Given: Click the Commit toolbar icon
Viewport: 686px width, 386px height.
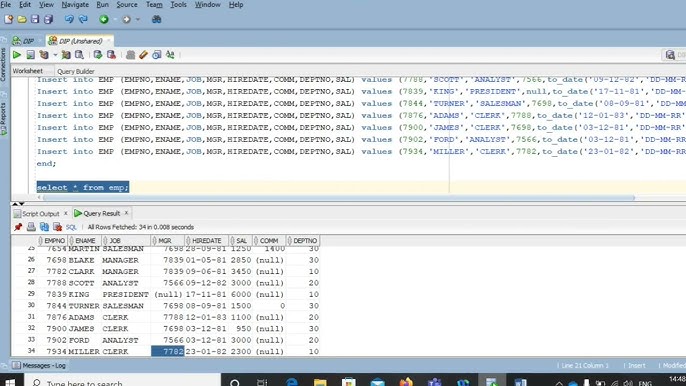Looking at the screenshot, I should (x=98, y=55).
